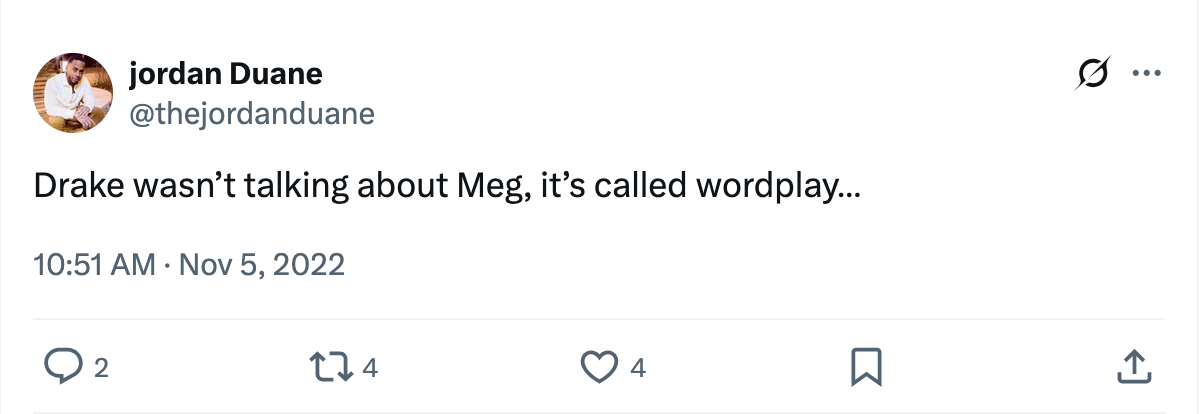Open the Grok explain-this-post icon

pyautogui.click(x=1093, y=73)
